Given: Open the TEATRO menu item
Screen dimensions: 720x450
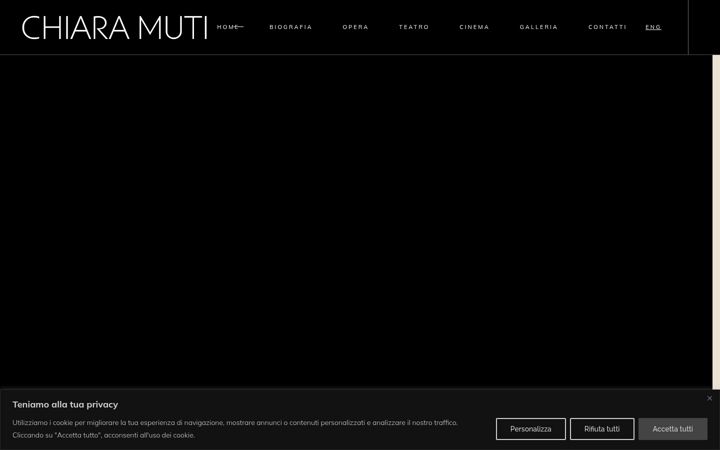Looking at the screenshot, I should point(414,27).
